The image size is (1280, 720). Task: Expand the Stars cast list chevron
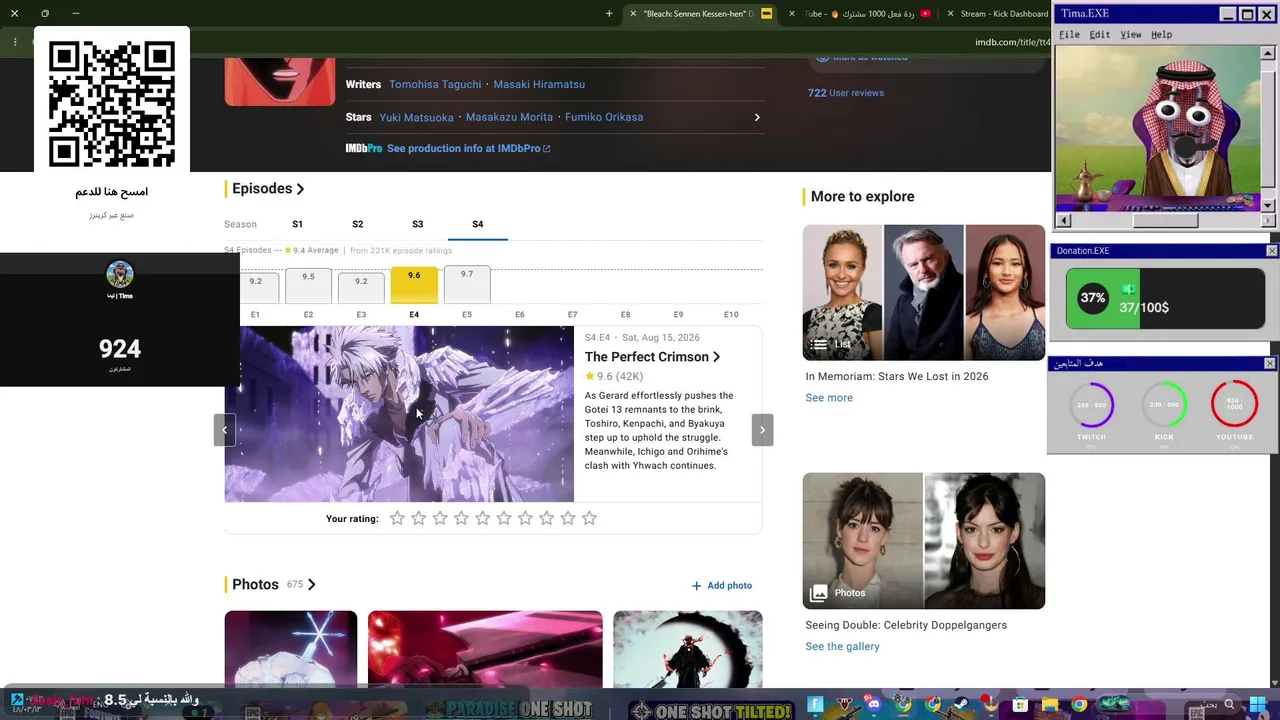[757, 118]
